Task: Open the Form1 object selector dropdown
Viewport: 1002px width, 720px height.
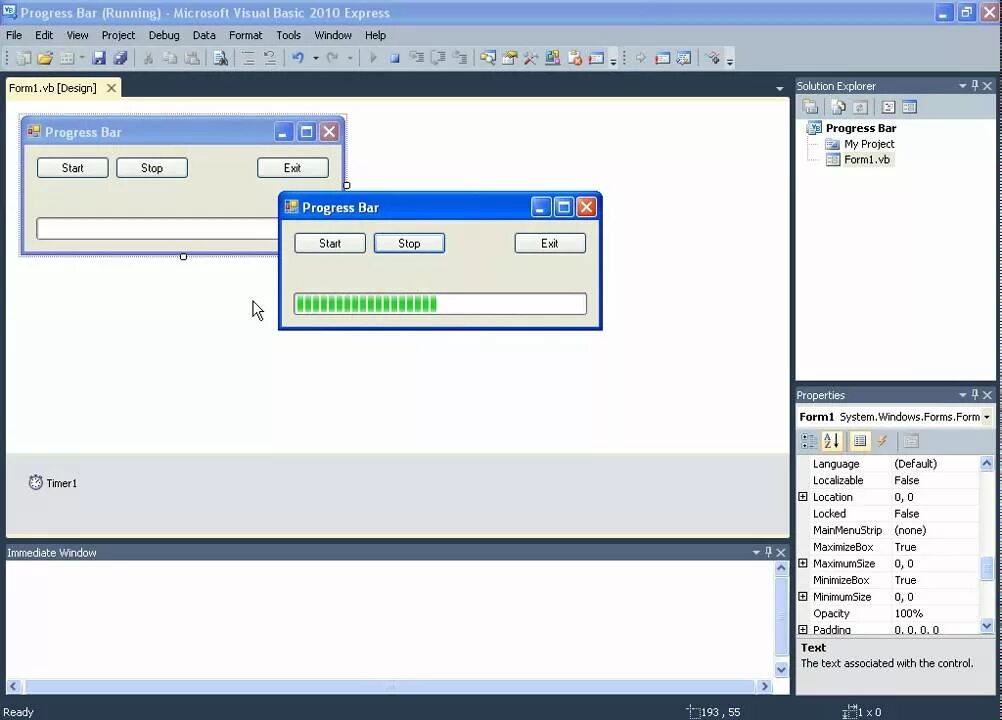Action: (x=987, y=417)
